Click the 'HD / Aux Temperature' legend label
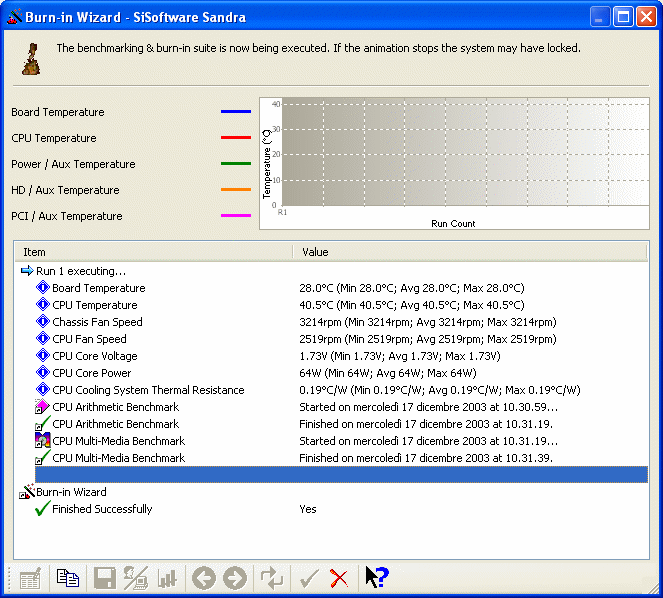This screenshot has height=598, width=663. pos(65,190)
